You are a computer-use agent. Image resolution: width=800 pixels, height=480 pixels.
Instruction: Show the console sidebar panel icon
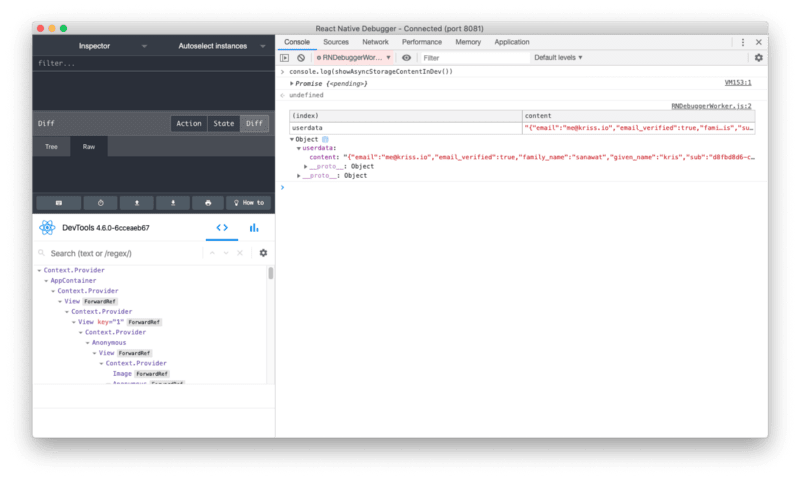coord(286,58)
